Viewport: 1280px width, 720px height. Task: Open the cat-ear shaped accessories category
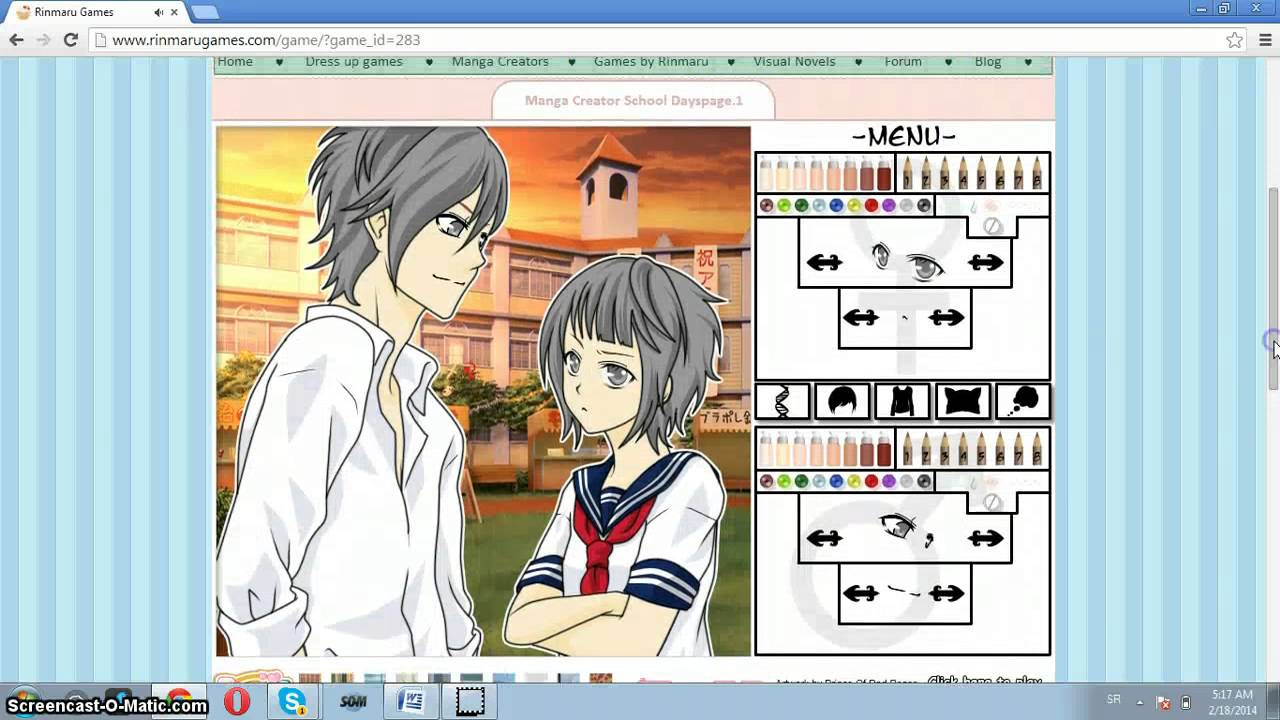pos(962,401)
